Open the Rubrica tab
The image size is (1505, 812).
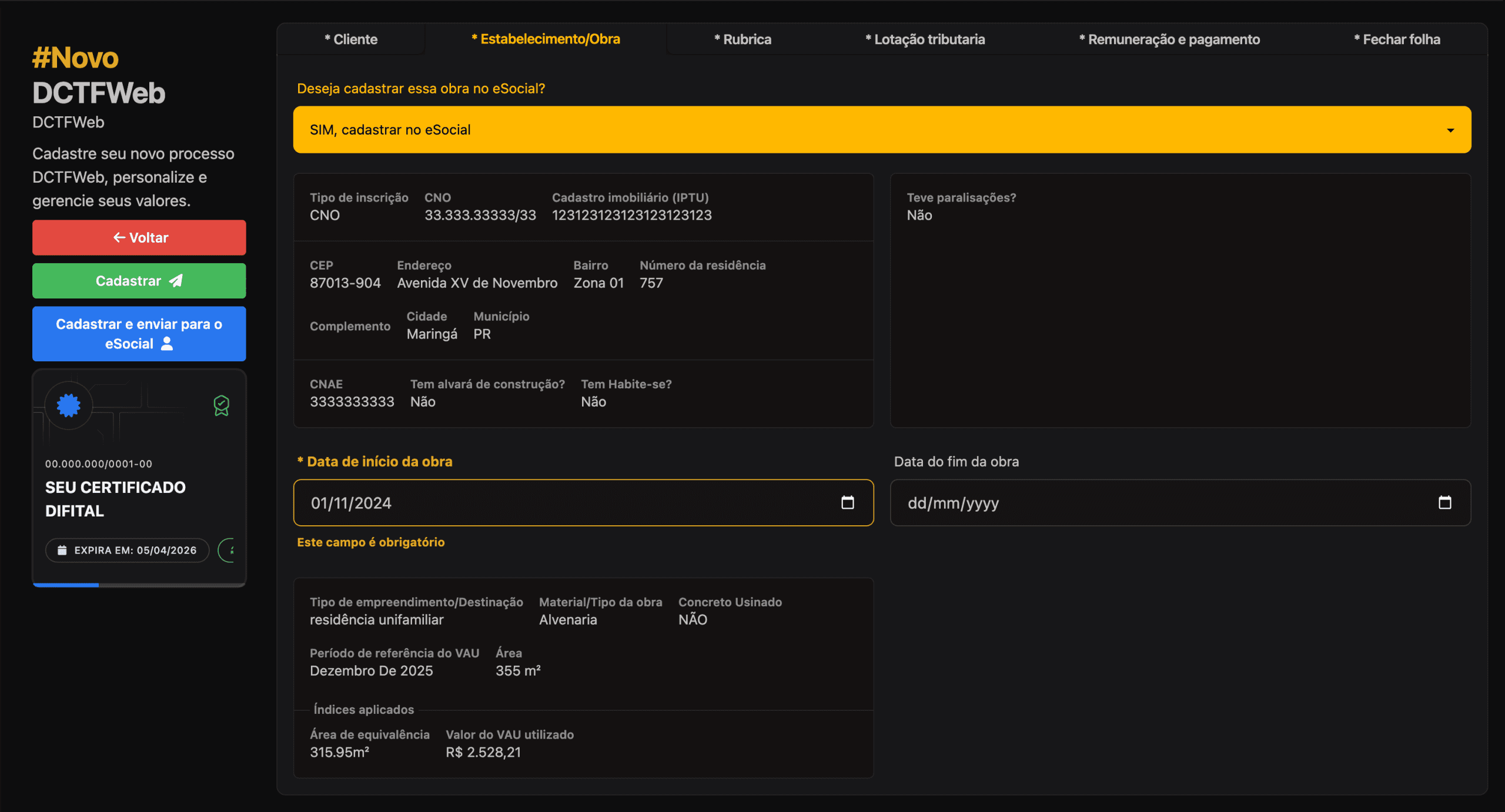743,39
